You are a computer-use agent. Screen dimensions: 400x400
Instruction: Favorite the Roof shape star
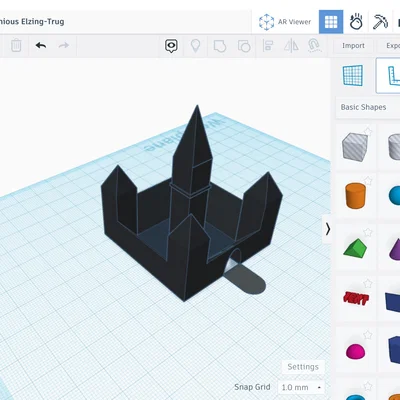coord(368,232)
